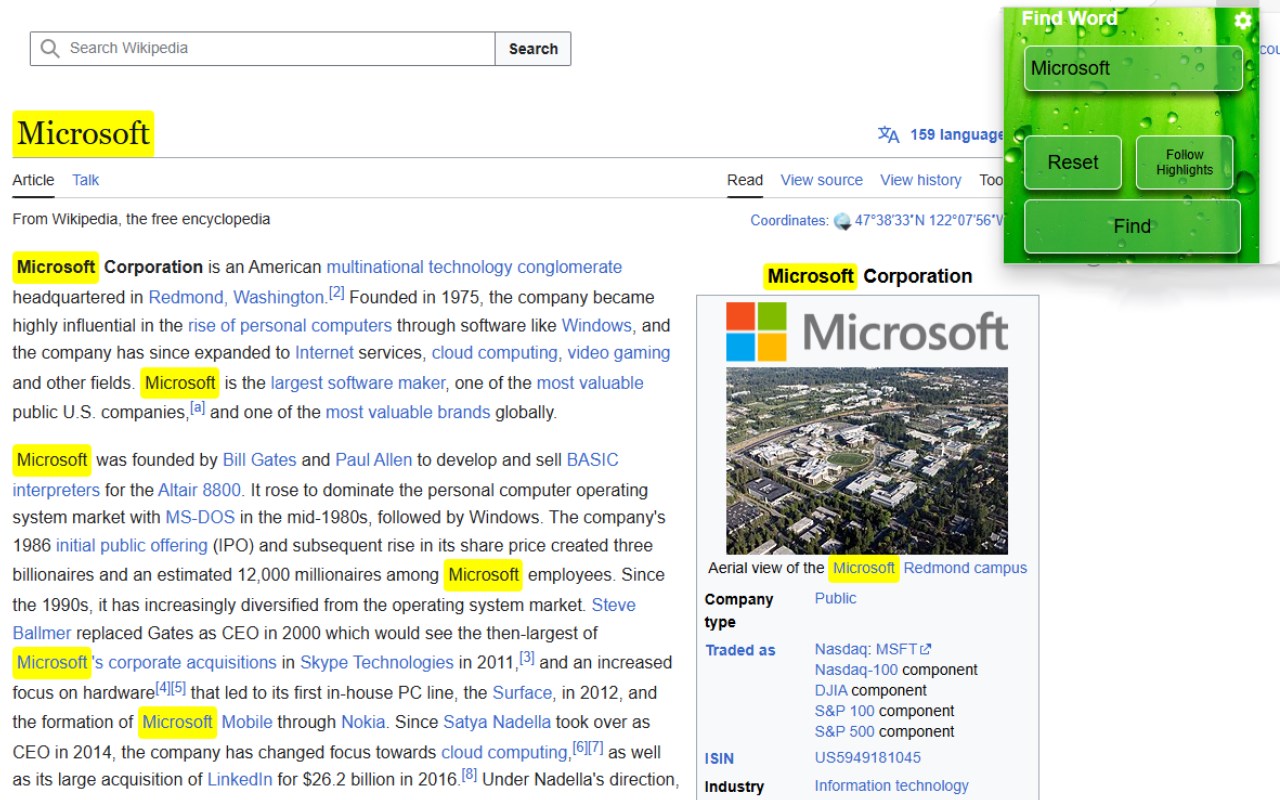Open Redmond campus caption link
Screen dimensions: 1280x800
[x=965, y=568]
